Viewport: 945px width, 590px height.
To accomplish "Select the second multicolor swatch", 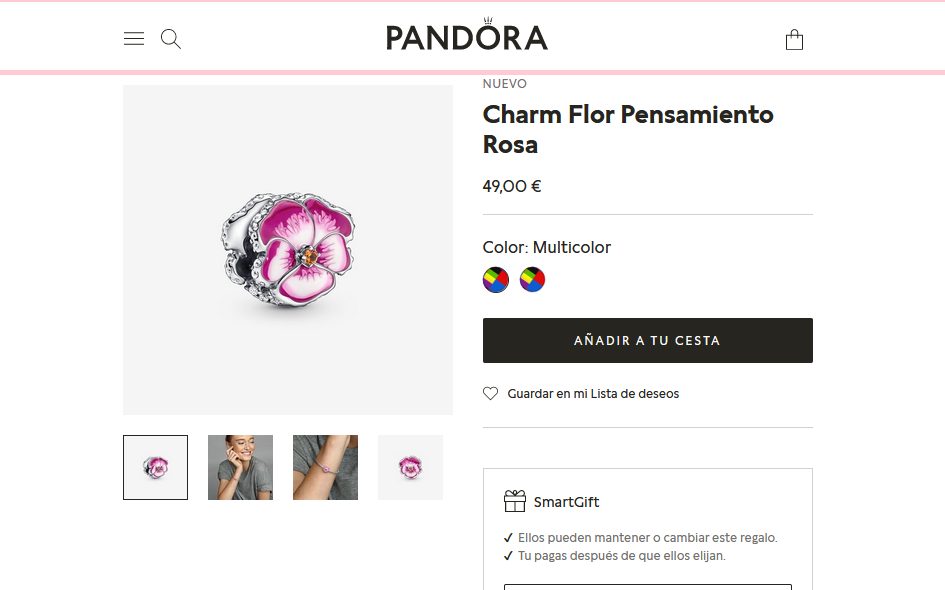I will pyautogui.click(x=533, y=279).
